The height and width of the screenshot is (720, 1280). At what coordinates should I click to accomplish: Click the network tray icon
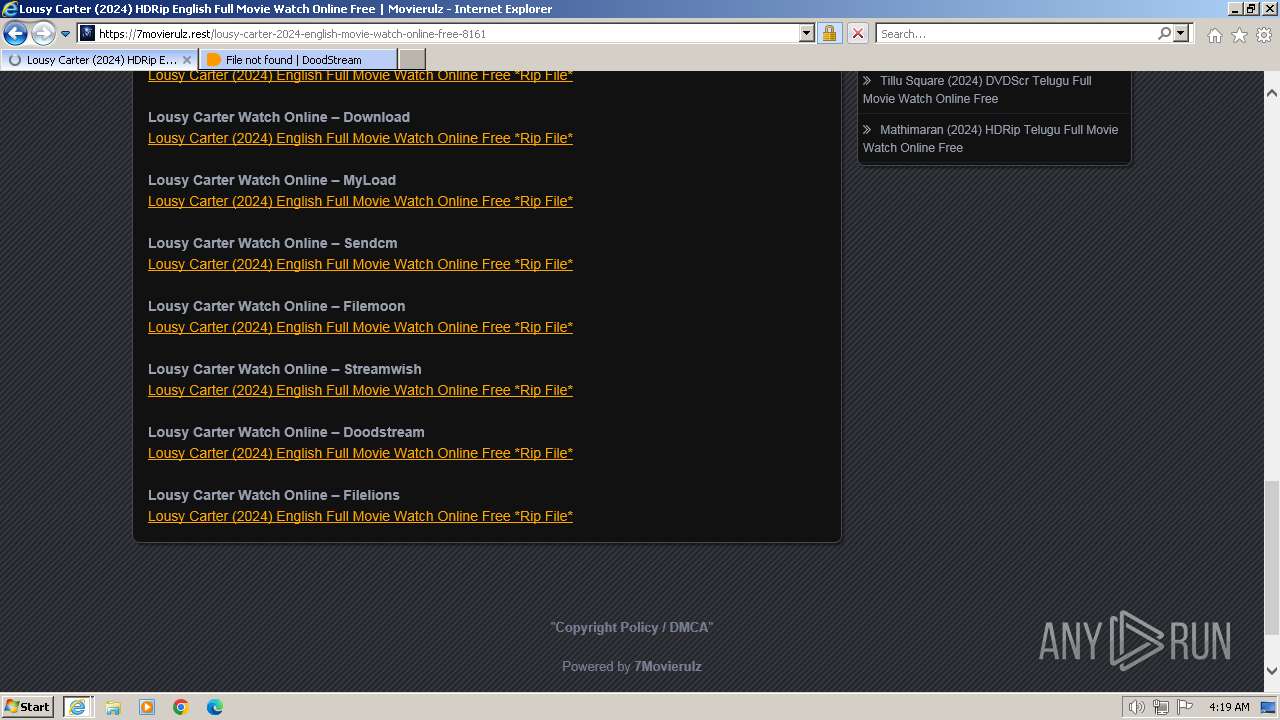[x=1161, y=707]
